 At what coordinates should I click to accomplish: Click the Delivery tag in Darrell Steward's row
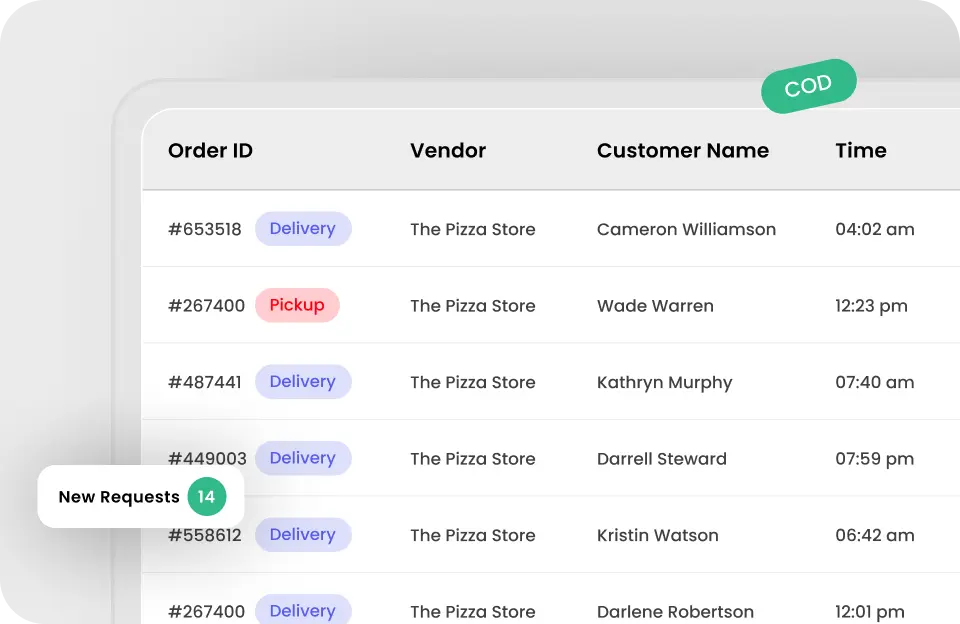coord(303,458)
